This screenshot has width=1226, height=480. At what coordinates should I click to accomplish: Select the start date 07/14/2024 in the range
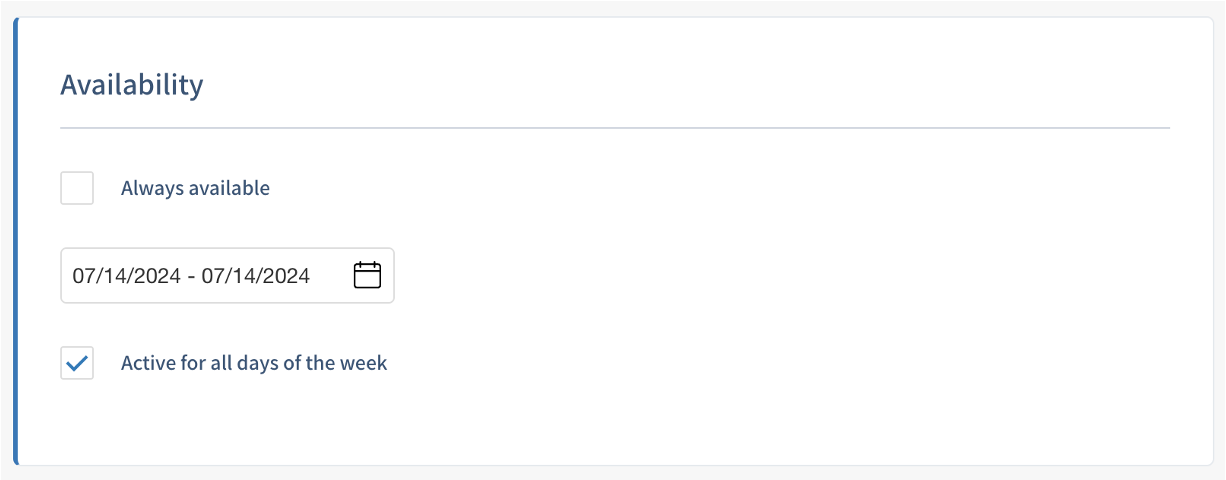126,275
